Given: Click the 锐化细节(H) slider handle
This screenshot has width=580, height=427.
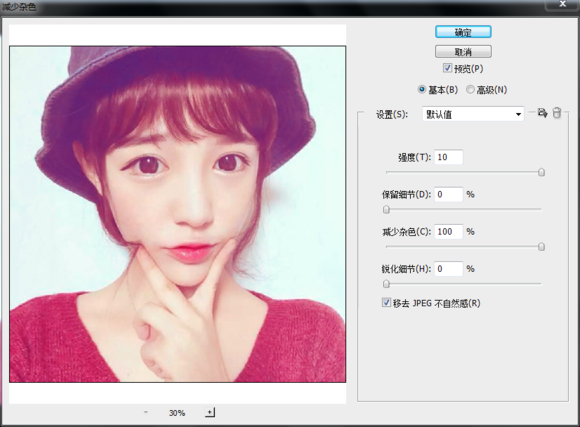Looking at the screenshot, I should click(386, 284).
